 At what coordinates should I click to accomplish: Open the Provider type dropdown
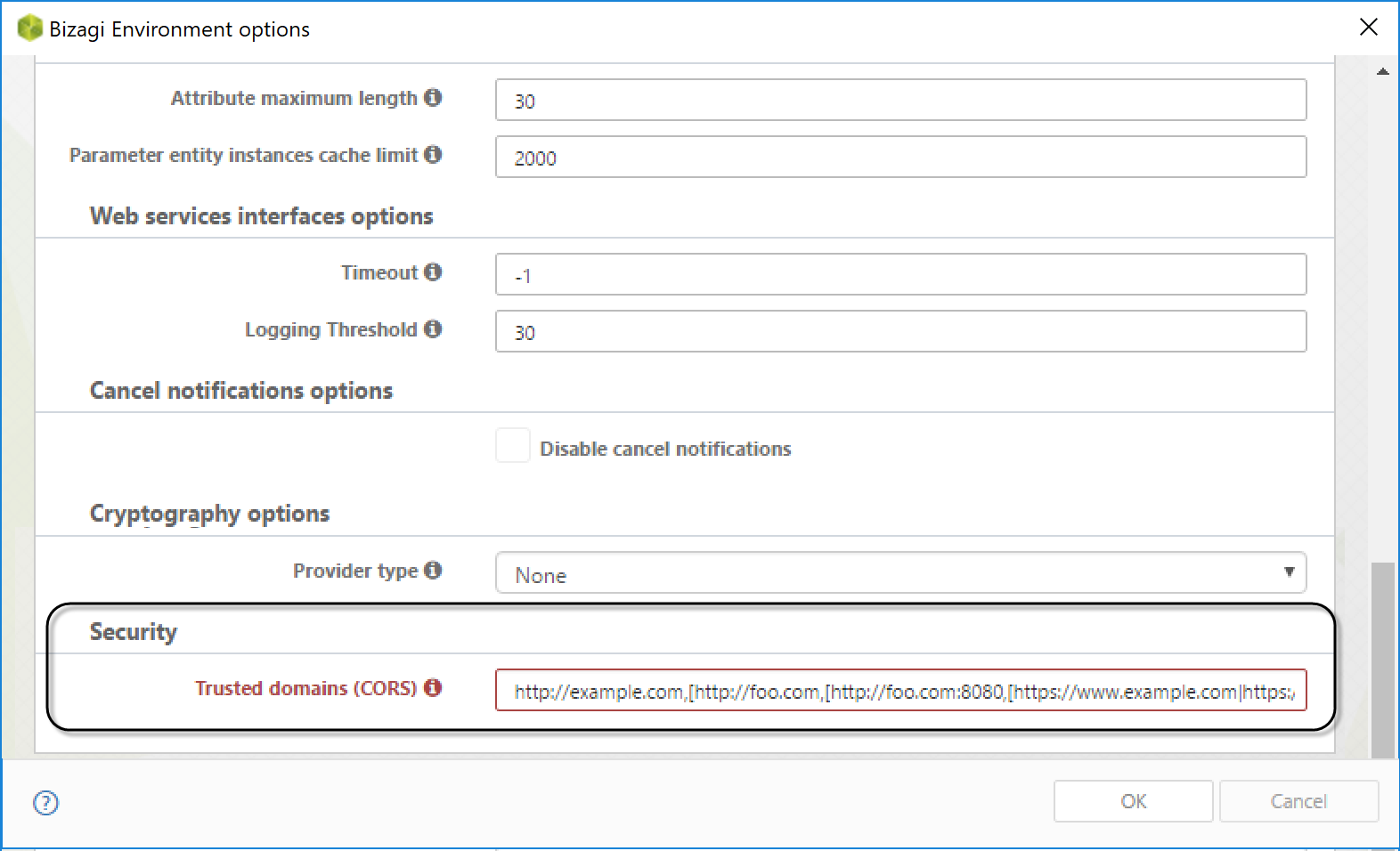pyautogui.click(x=901, y=572)
